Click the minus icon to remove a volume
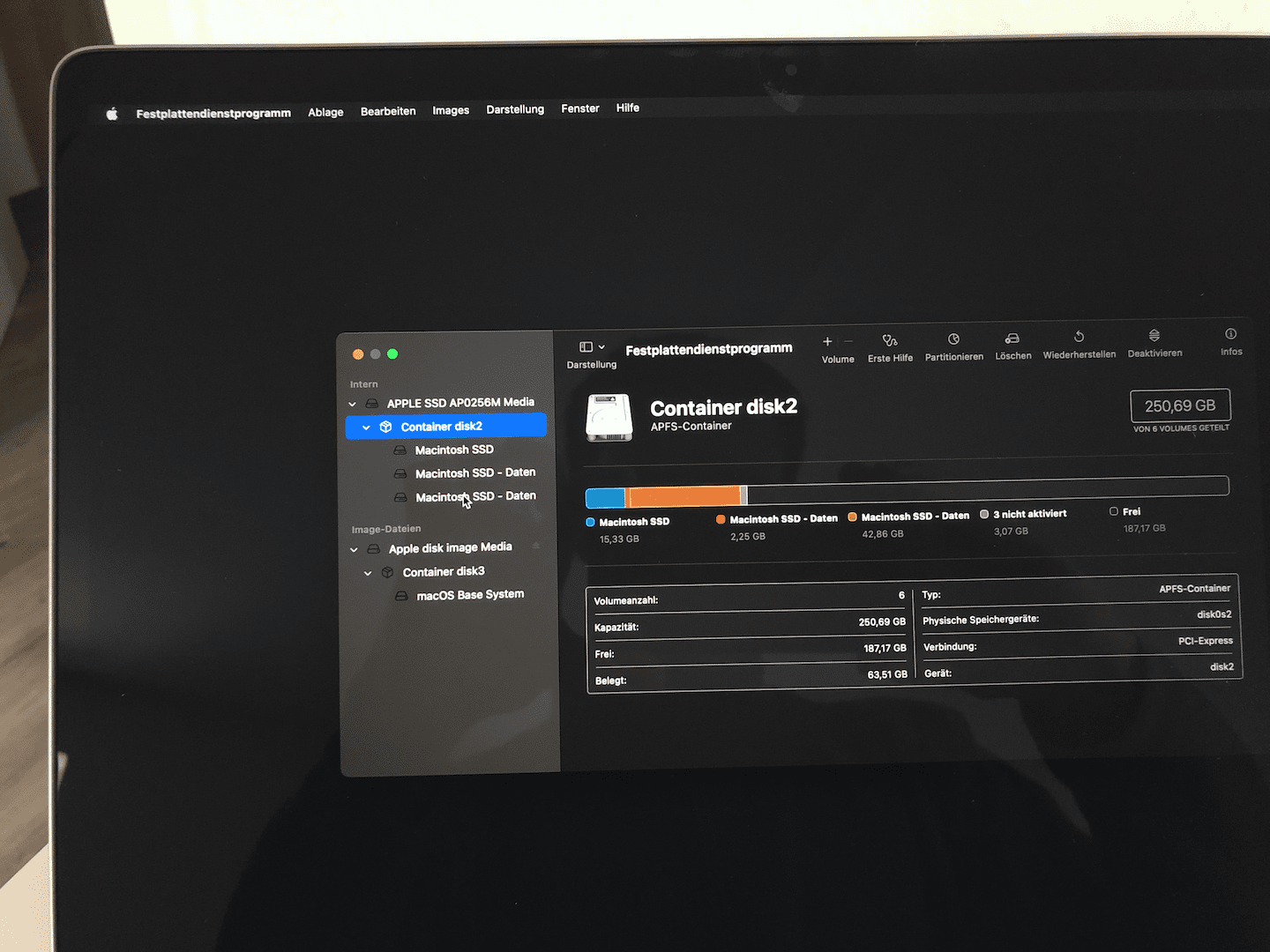 click(x=848, y=341)
